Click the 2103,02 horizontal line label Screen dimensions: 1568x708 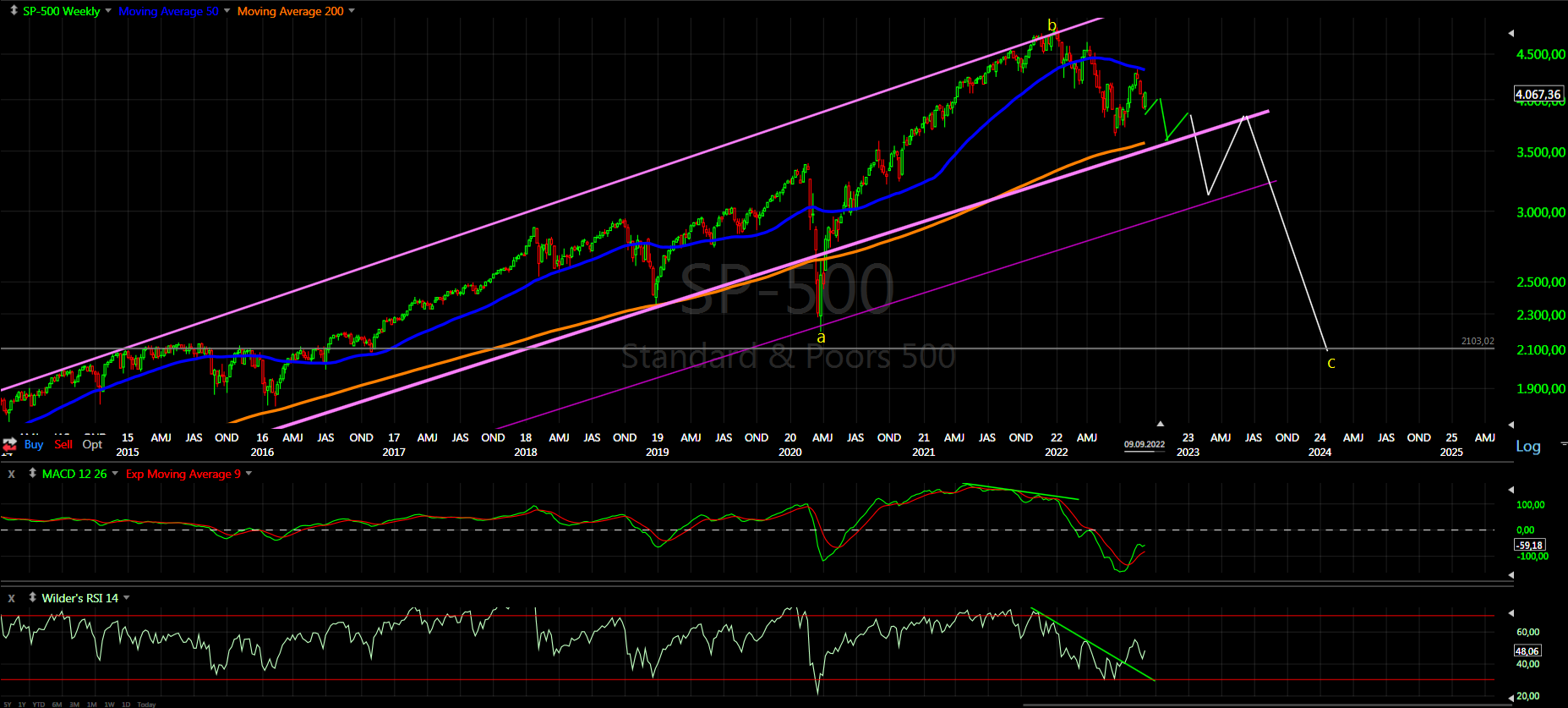click(1478, 341)
